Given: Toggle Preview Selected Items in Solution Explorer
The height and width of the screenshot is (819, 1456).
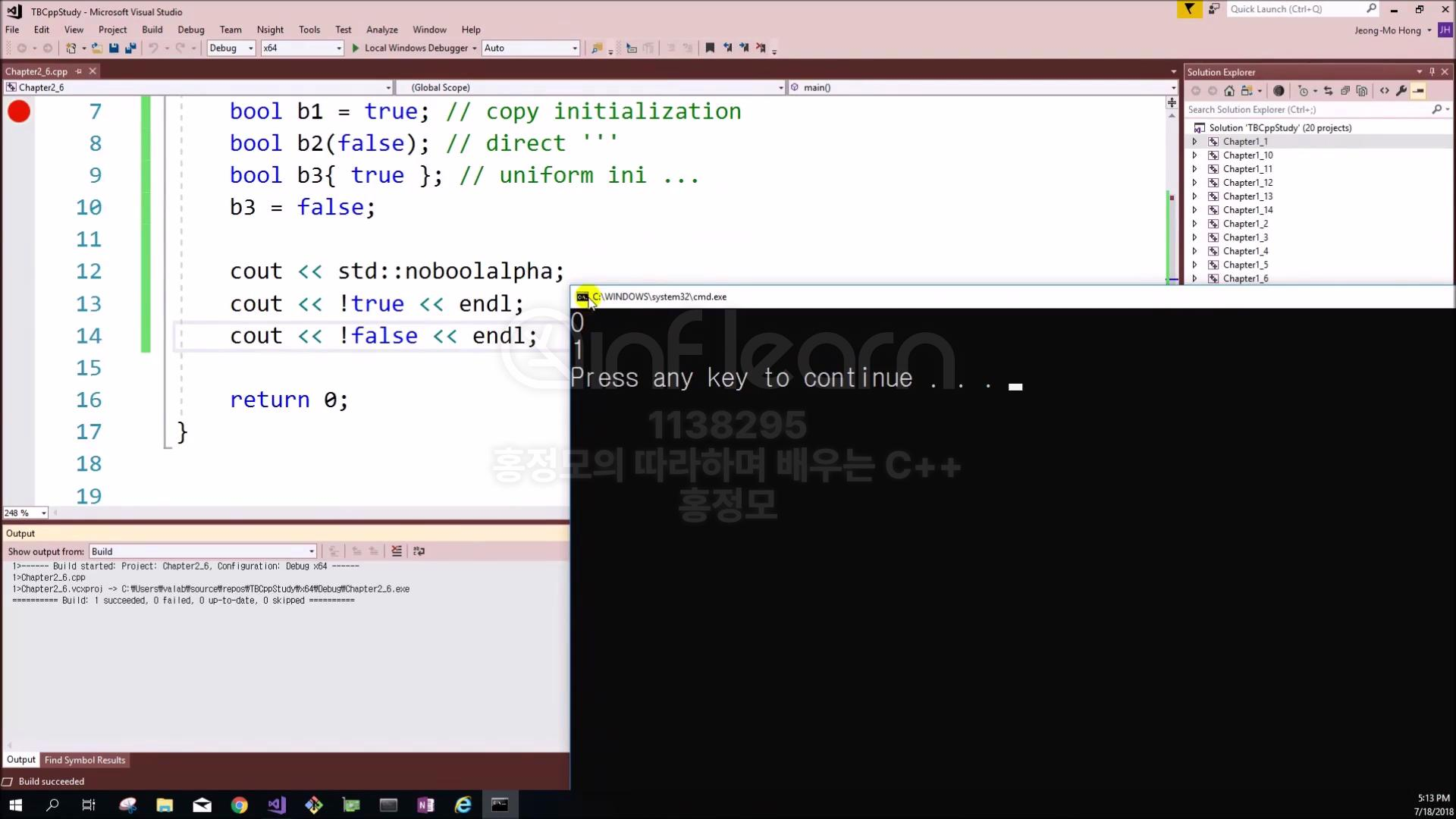Looking at the screenshot, I should coord(1418,91).
